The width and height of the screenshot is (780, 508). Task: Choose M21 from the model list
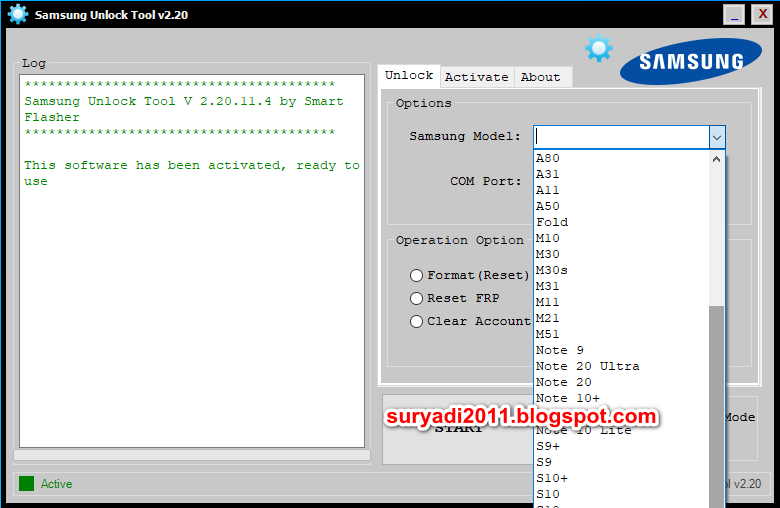(x=621, y=318)
